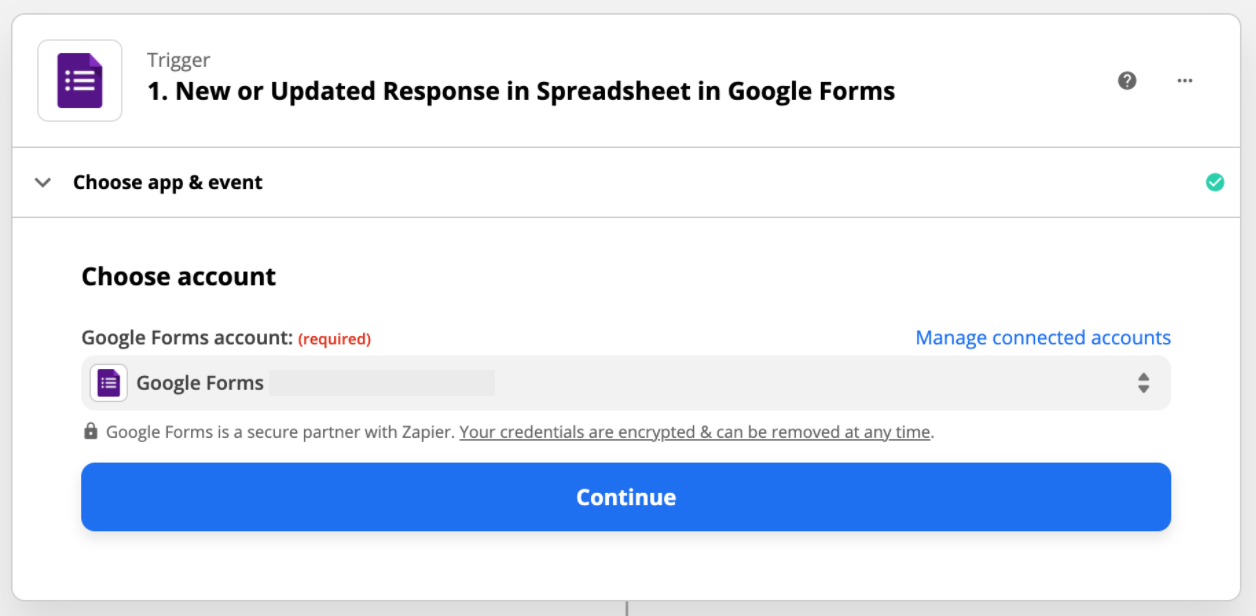Screen dimensions: 1256x616
Task: Click the up-down arrows on account selector
Action: pyautogui.click(x=1143, y=383)
